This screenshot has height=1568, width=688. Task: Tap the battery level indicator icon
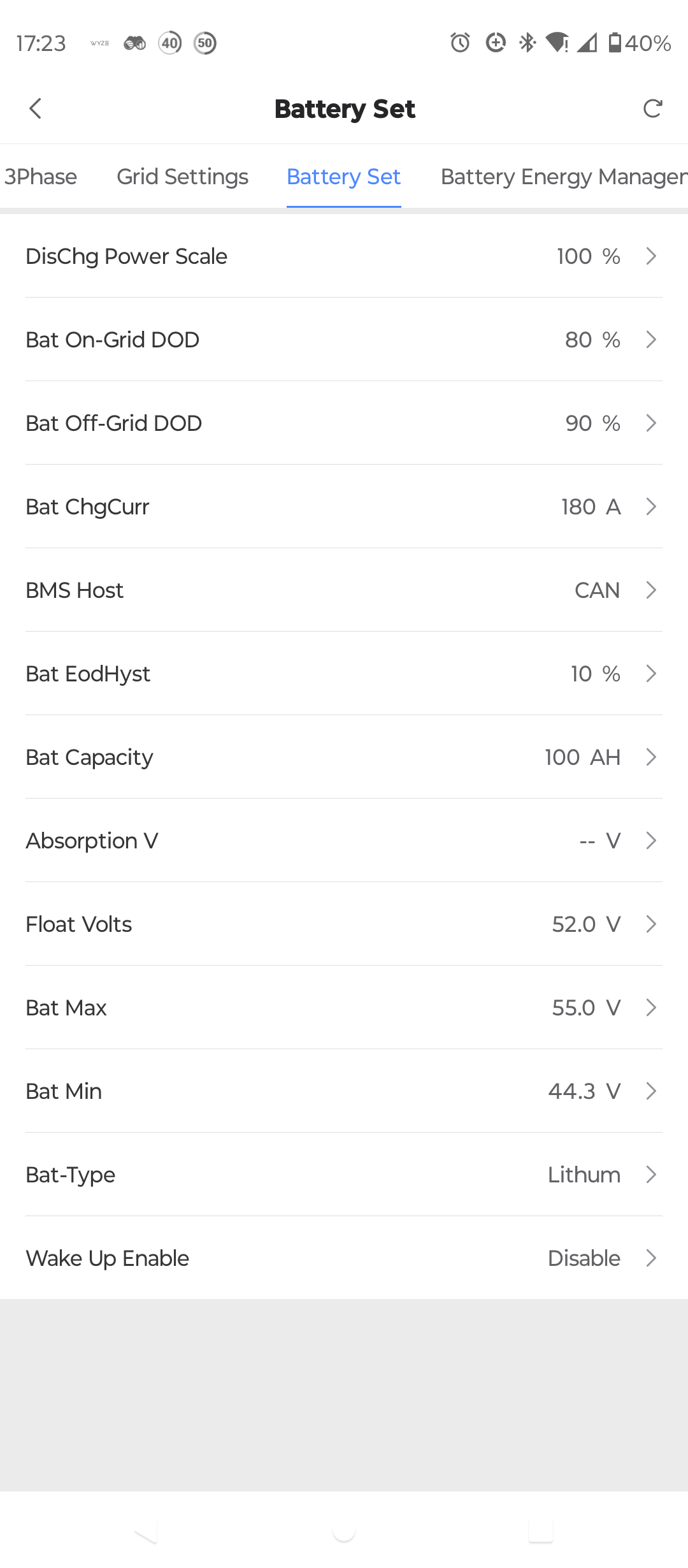coord(615,43)
